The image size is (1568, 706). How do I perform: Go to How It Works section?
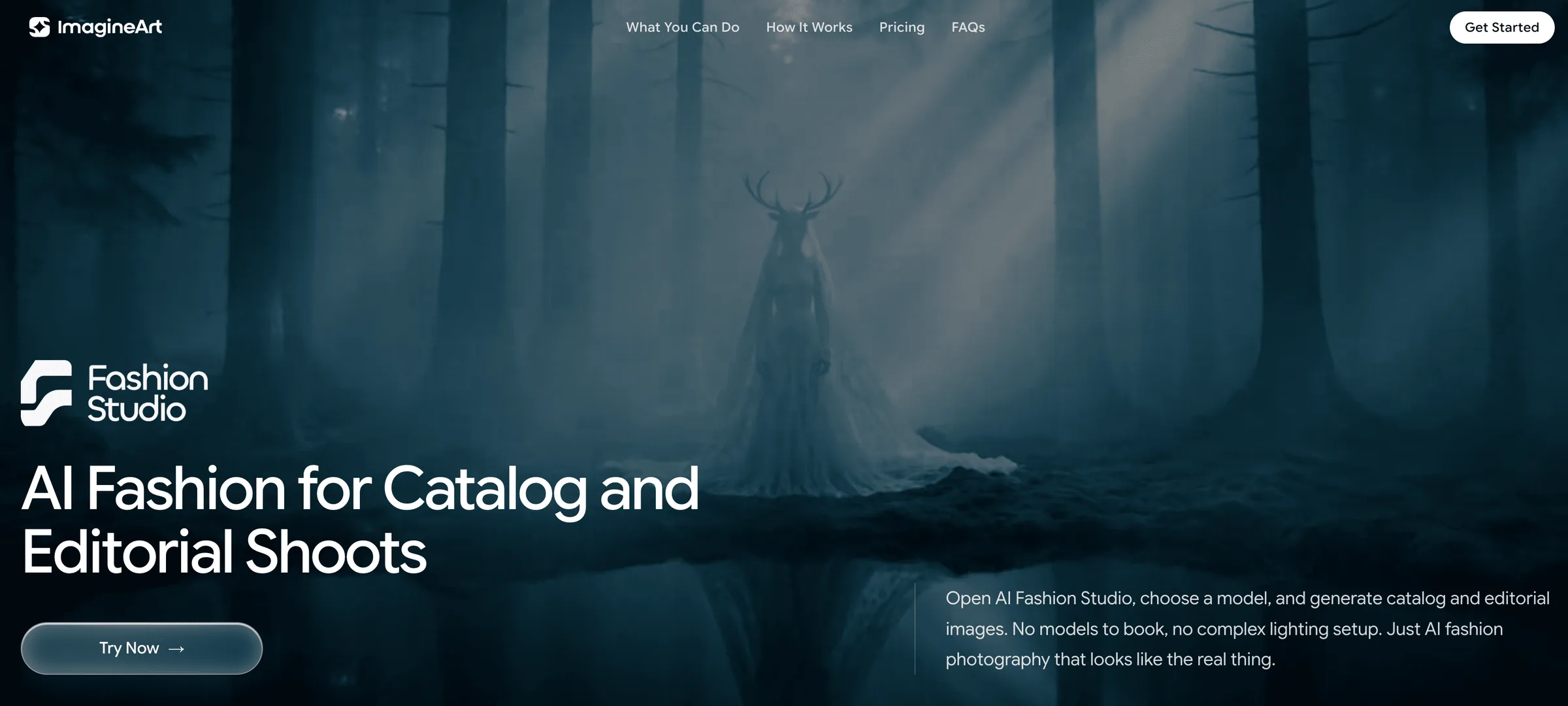(809, 27)
